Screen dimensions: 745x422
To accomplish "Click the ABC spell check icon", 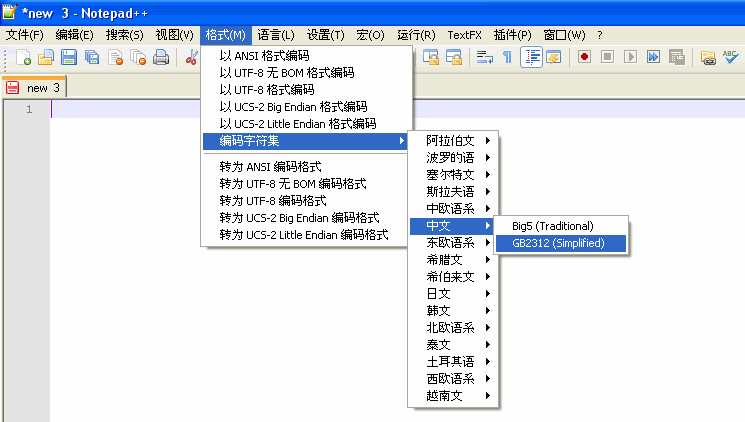I will (730, 58).
